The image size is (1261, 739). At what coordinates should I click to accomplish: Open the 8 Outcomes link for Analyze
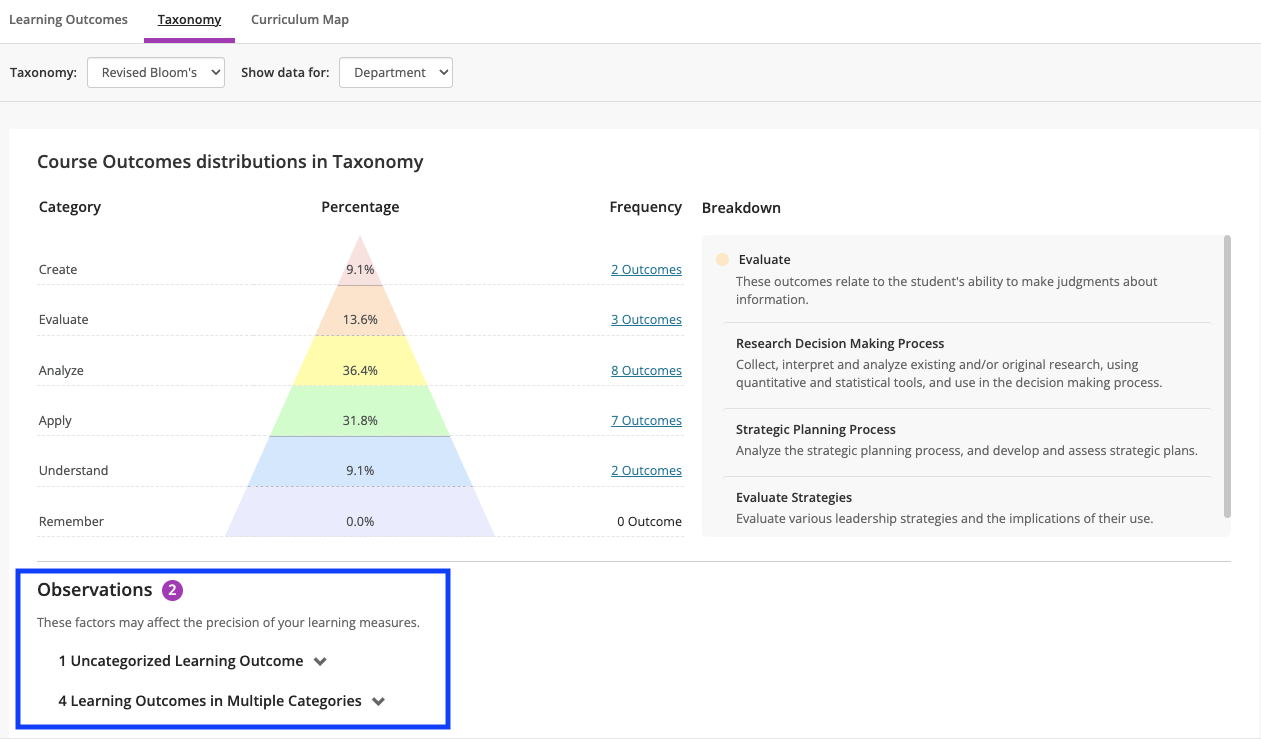click(646, 371)
